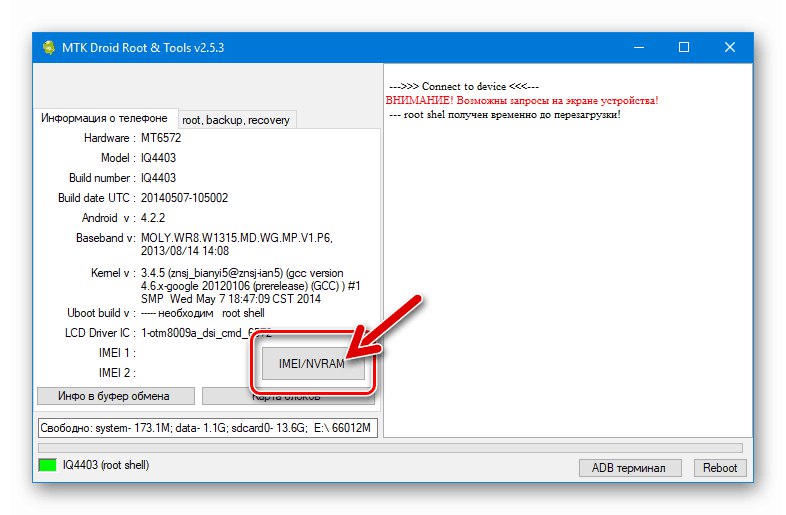Screen dimensions: 786x515
Task: Minimize the MTK Droid Root & Tools window
Action: [639, 47]
